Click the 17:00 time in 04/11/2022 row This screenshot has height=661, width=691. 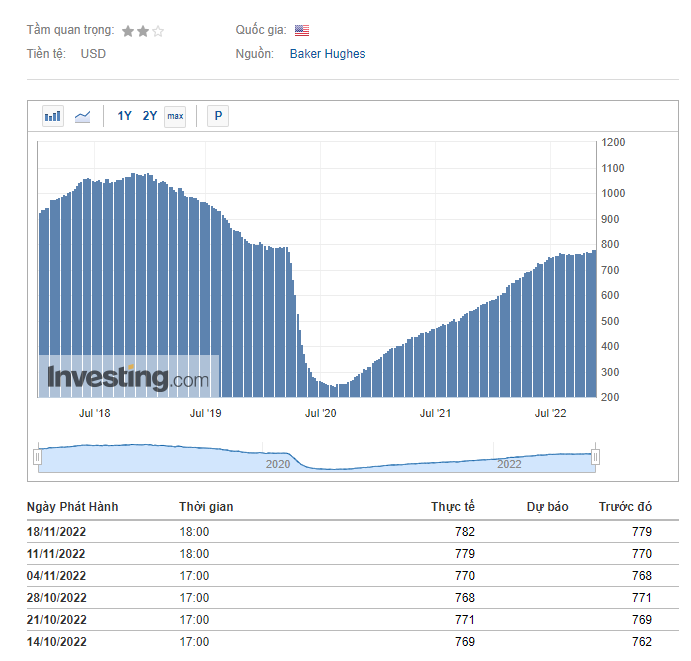coord(194,576)
